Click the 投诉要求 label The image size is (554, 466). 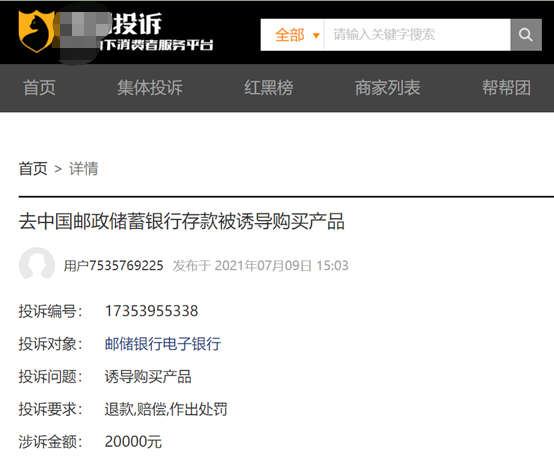(x=51, y=409)
